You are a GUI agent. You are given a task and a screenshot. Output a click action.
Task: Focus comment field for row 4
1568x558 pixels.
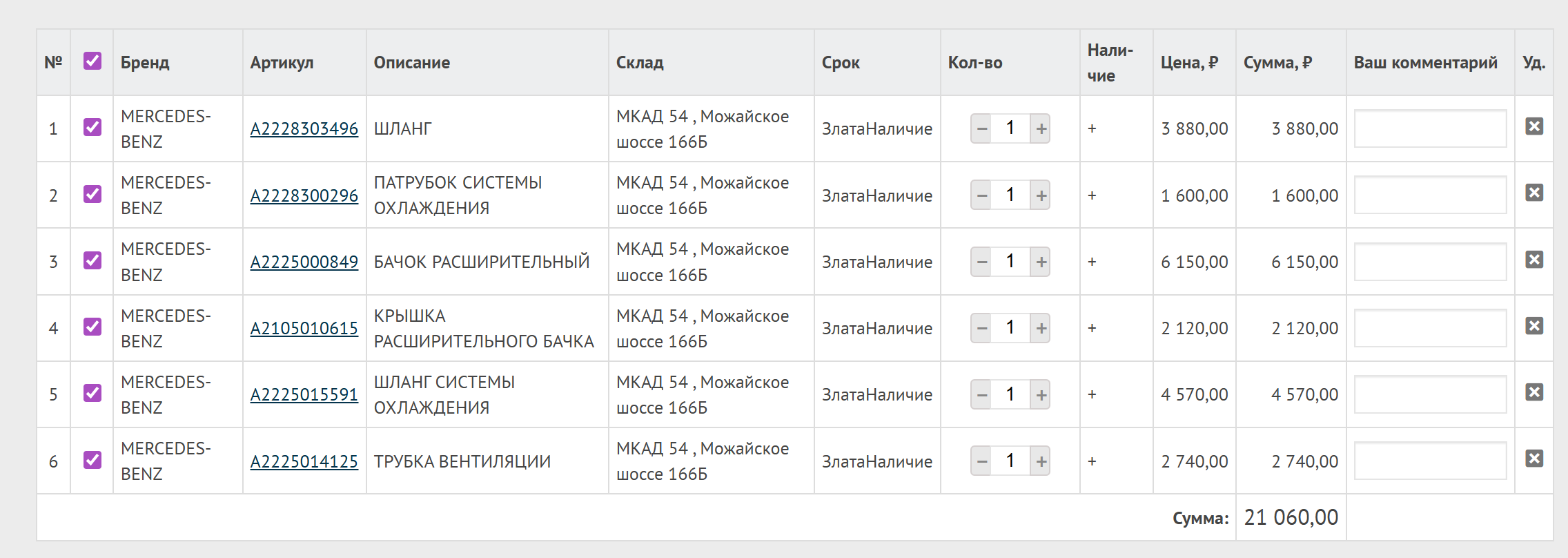tap(1430, 328)
